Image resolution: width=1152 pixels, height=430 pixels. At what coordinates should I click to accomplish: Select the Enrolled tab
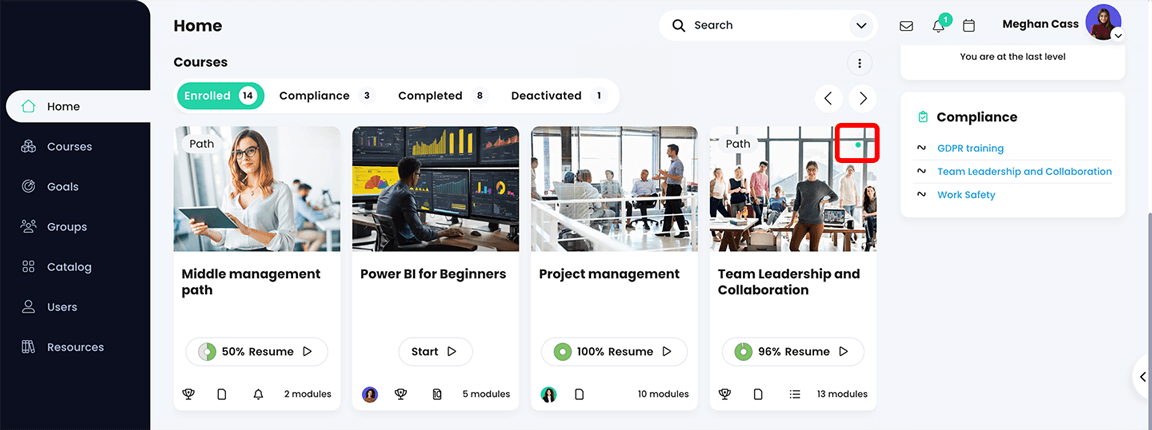click(220, 96)
